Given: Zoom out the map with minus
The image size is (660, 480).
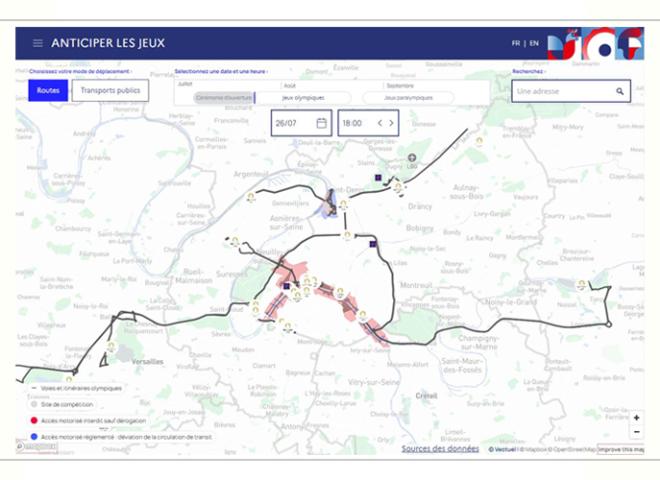Looking at the screenshot, I should (636, 432).
